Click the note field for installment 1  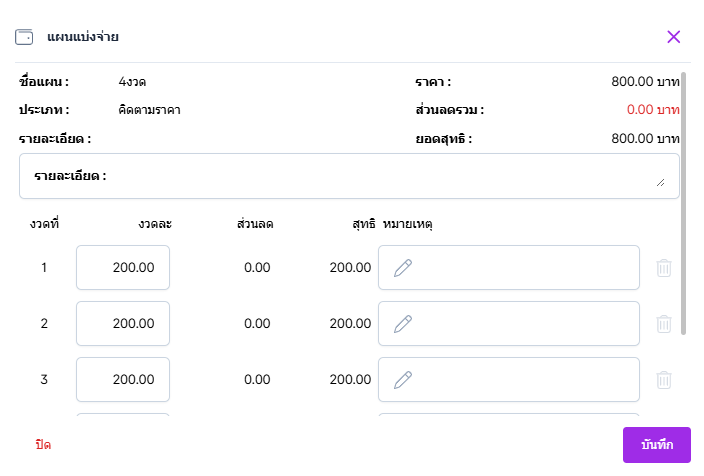pos(520,268)
